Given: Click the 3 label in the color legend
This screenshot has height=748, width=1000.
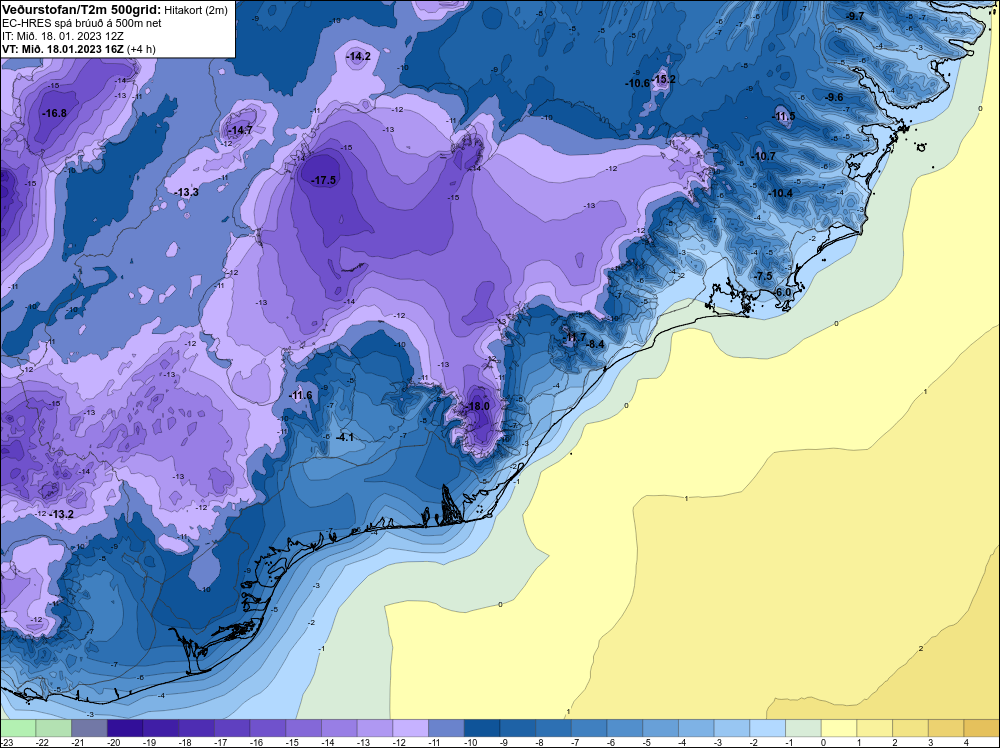Looking at the screenshot, I should [931, 742].
